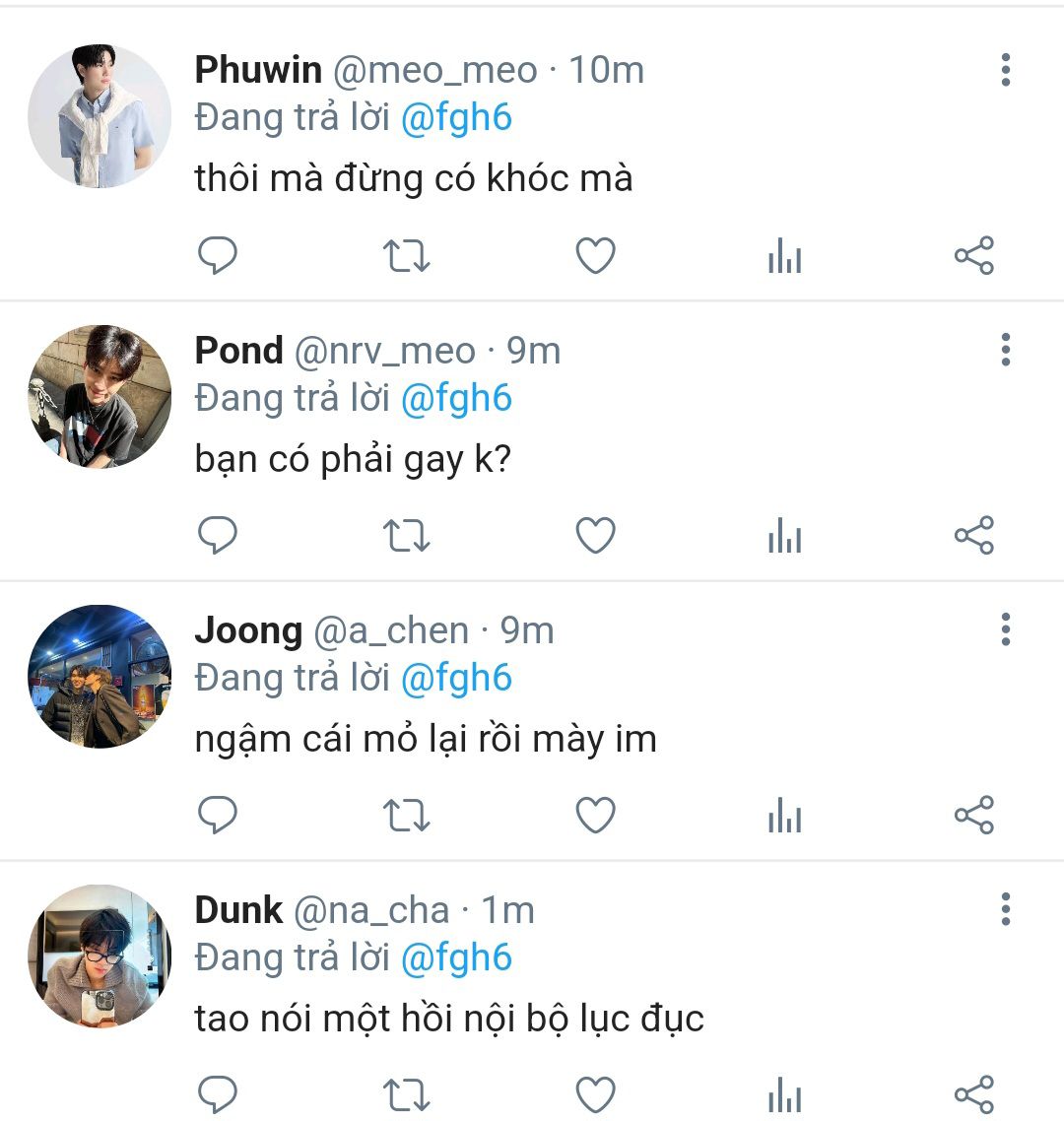Open more options menu on Pond's tweet
The image size is (1064, 1121).
[x=1005, y=350]
